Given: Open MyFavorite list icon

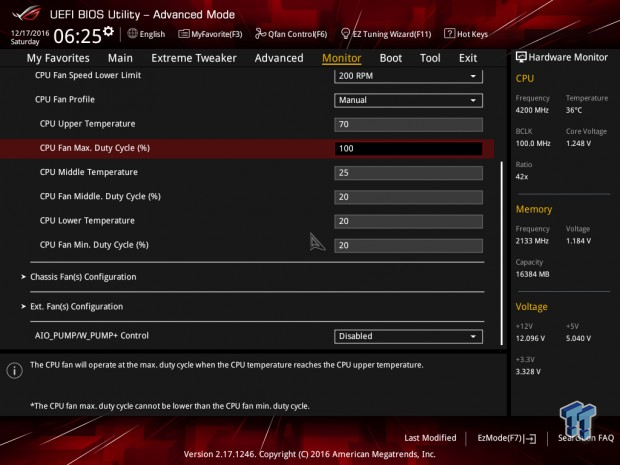Looking at the screenshot, I should (184, 34).
